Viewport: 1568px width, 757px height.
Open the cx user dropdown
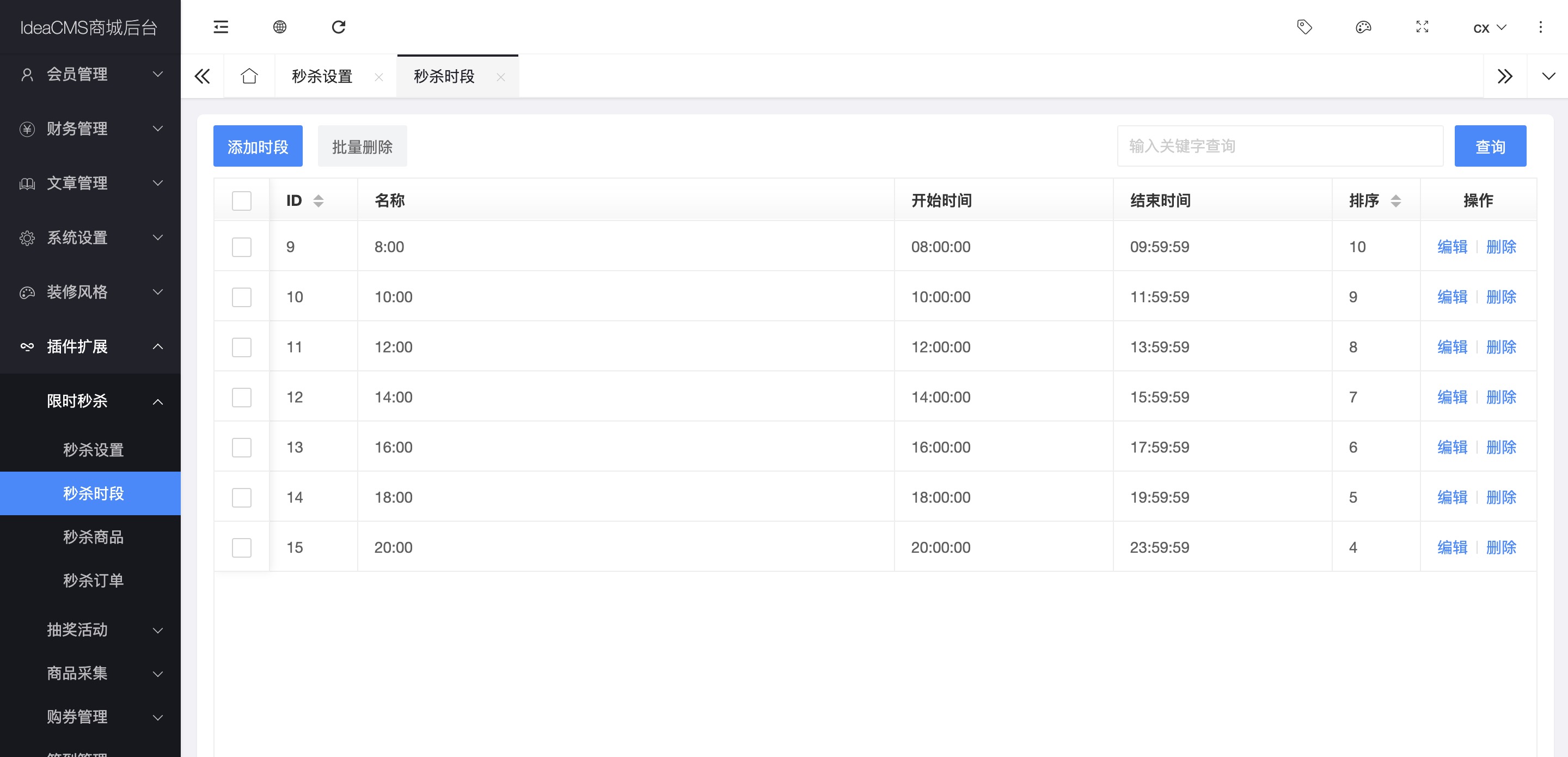[1489, 27]
